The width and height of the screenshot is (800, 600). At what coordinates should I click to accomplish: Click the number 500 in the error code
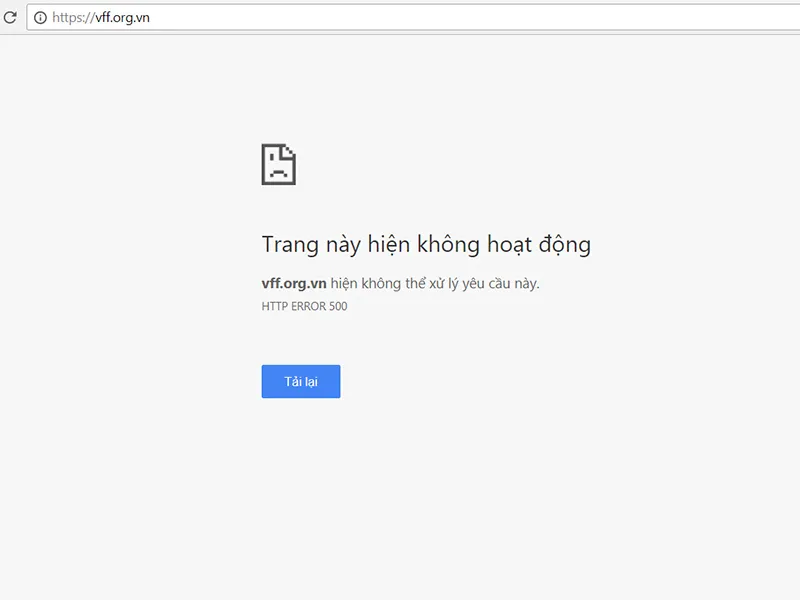coord(338,306)
